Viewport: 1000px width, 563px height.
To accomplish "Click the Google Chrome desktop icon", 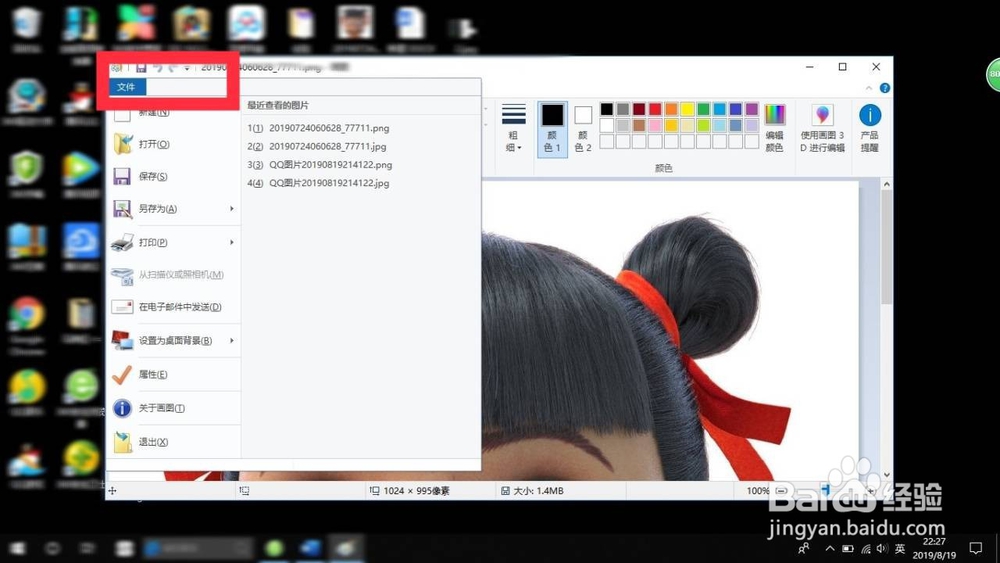I will [26, 323].
